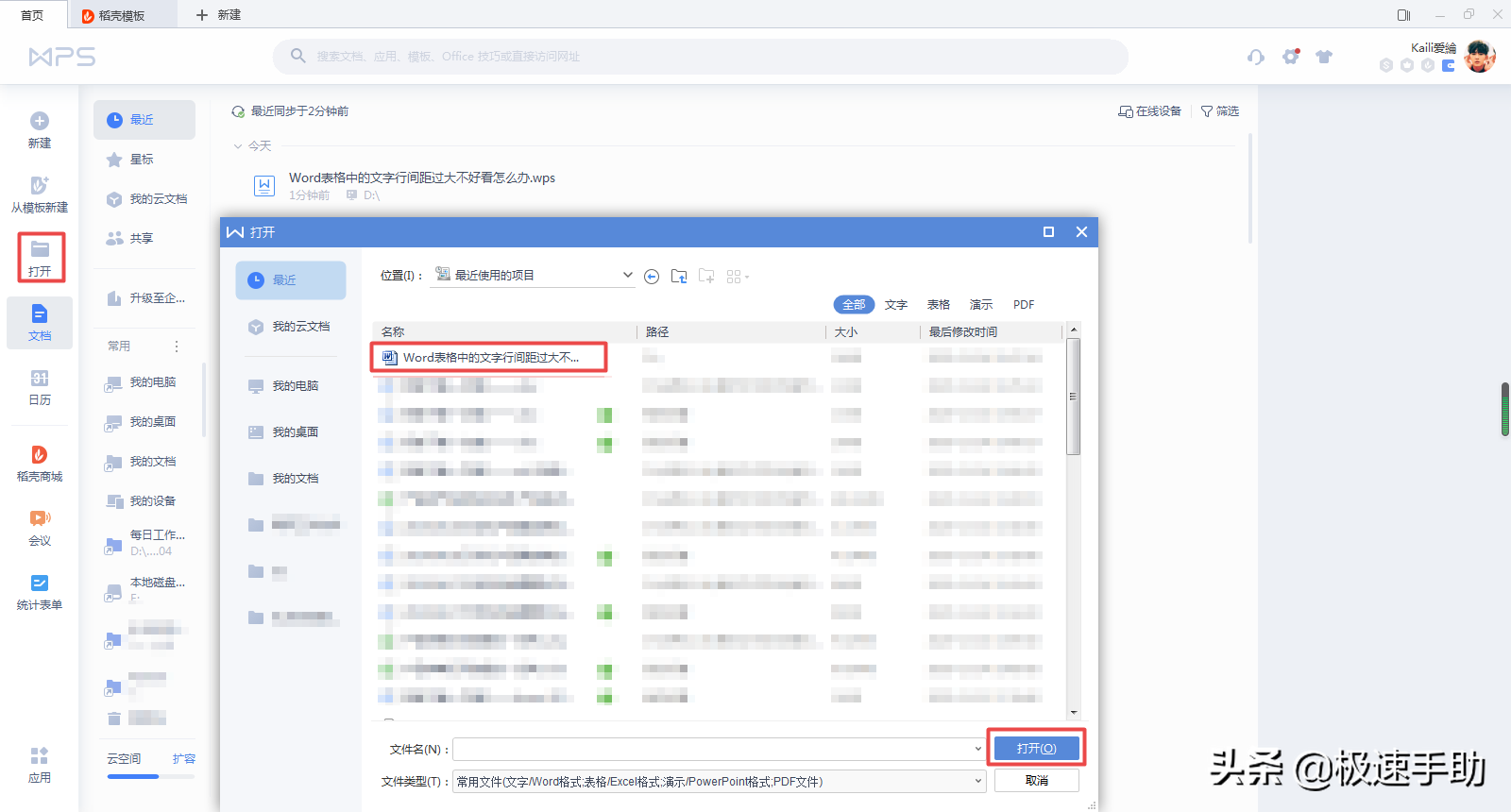This screenshot has width=1511, height=812.
Task: Click 扩容 link near cloud space
Action: pos(184,759)
